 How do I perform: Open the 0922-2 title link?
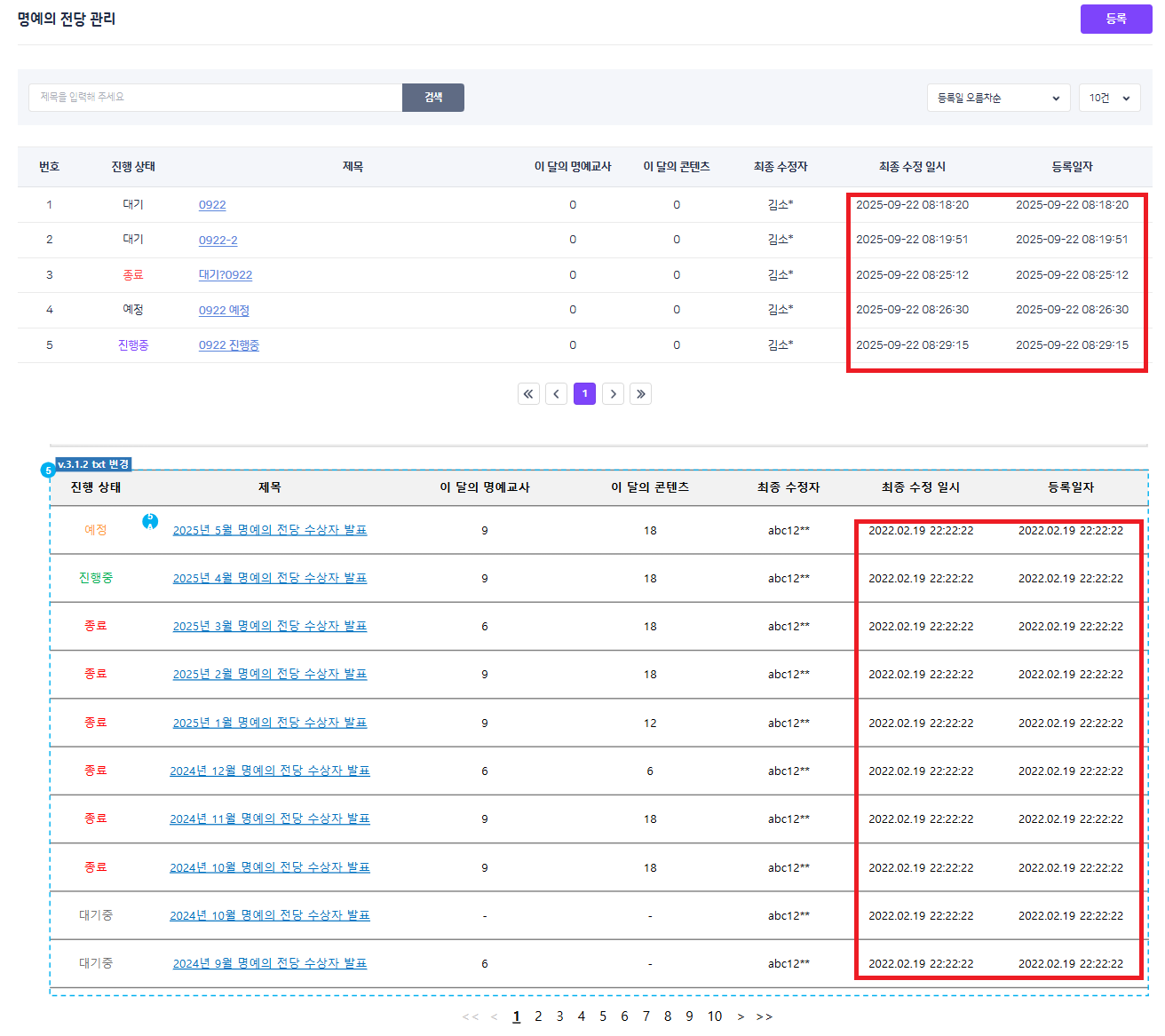pos(218,241)
